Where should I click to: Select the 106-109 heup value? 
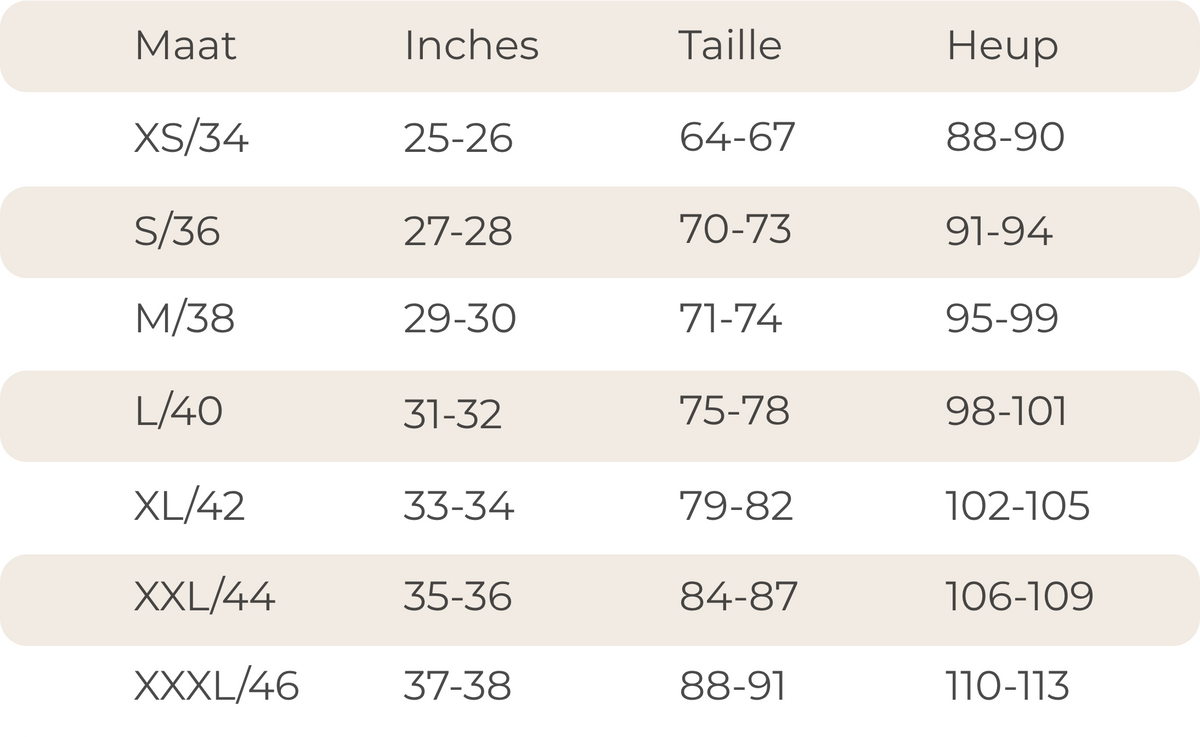[1020, 597]
